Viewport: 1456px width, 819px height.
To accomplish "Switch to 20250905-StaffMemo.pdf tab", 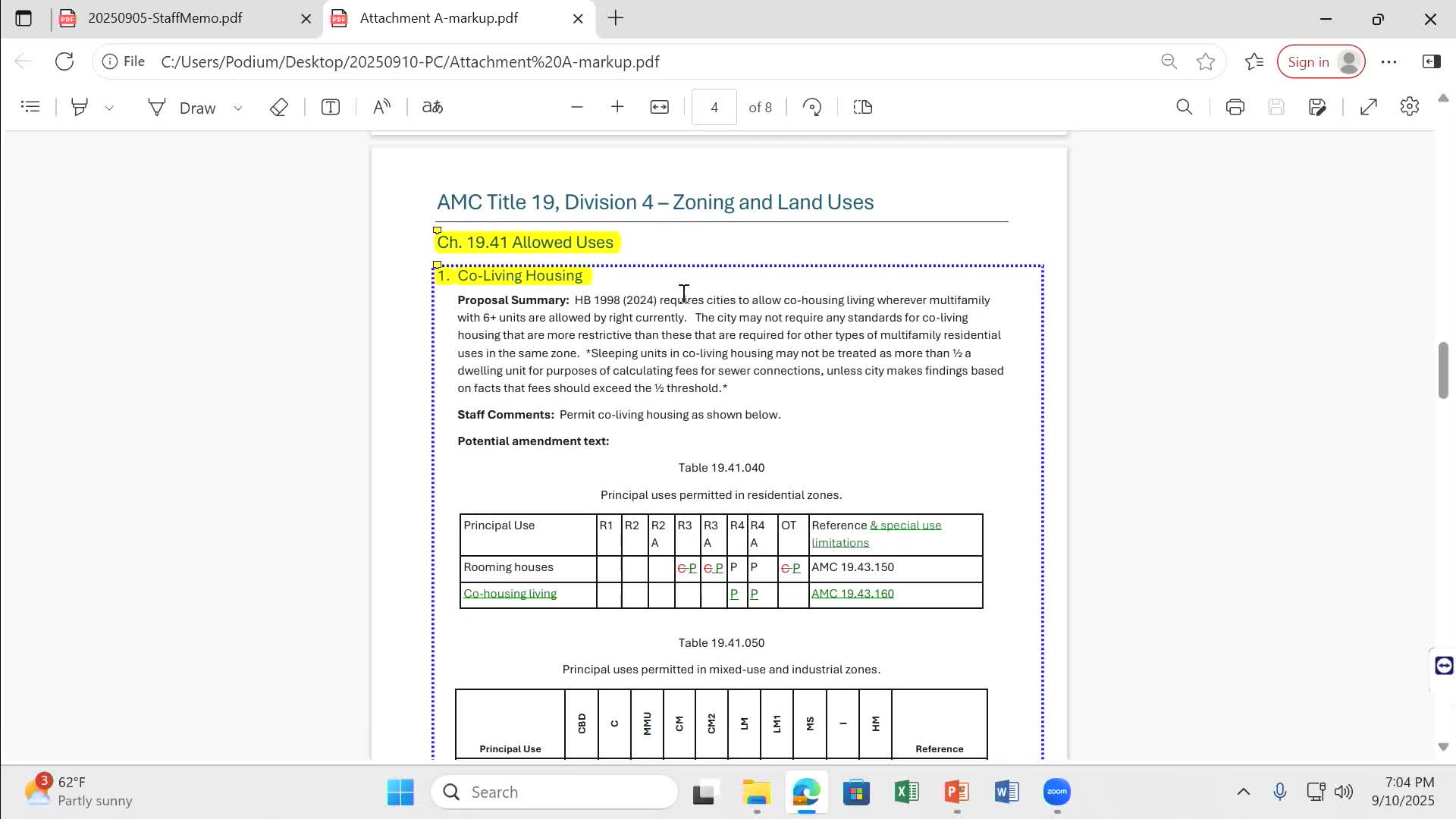I will 165,18.
